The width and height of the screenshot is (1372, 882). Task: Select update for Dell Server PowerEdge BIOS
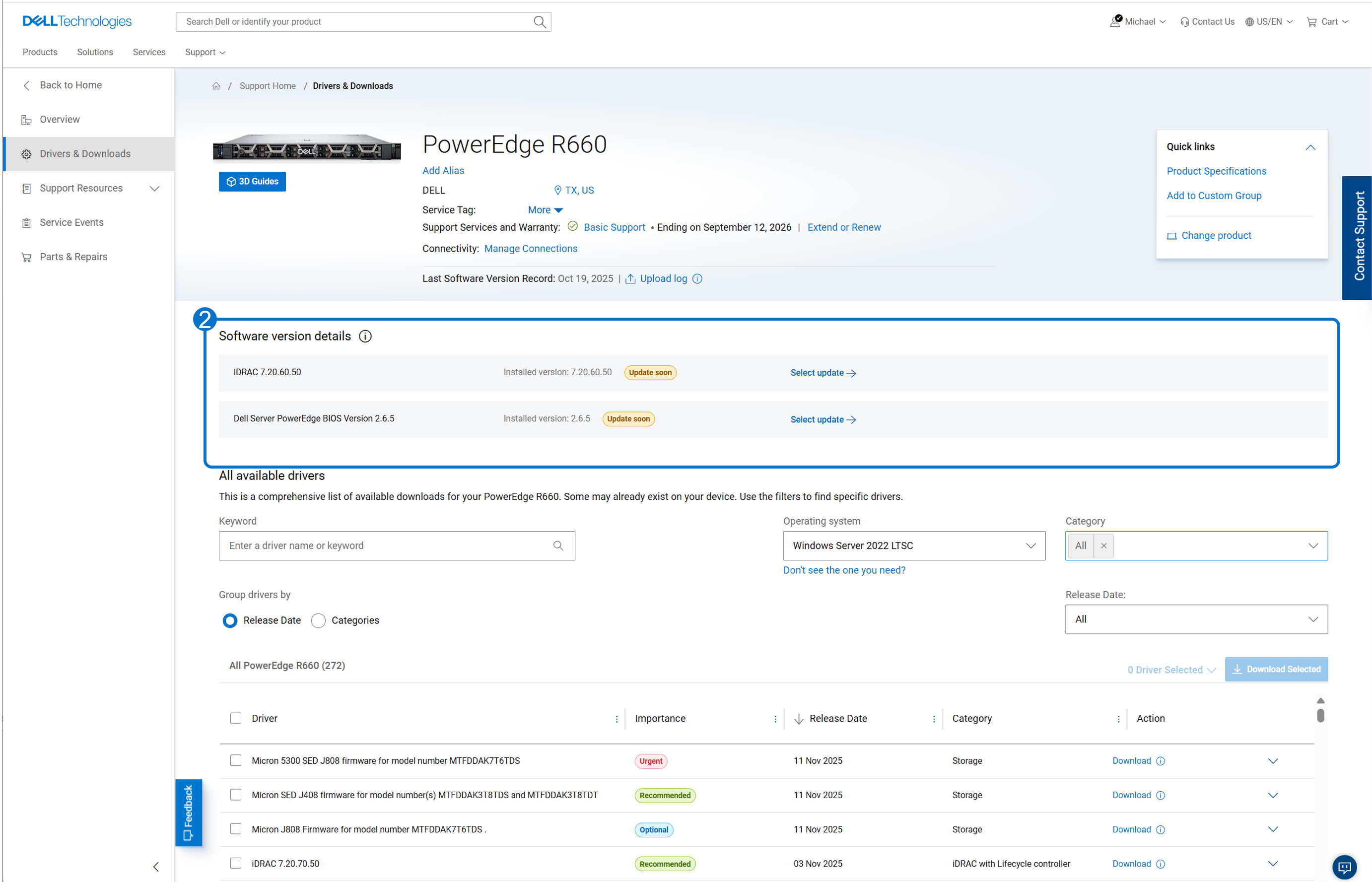pos(823,419)
